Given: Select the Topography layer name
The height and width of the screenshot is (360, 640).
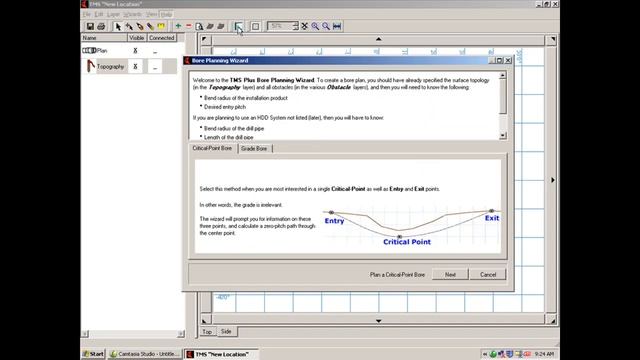Looking at the screenshot, I should [x=110, y=67].
